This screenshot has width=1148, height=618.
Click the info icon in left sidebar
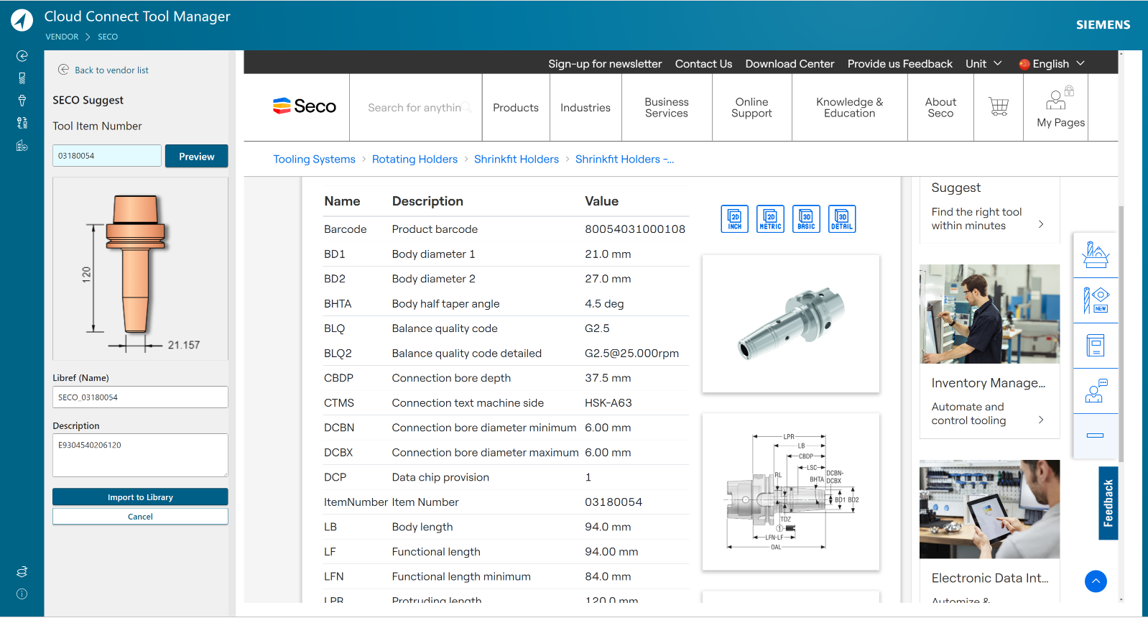click(22, 594)
